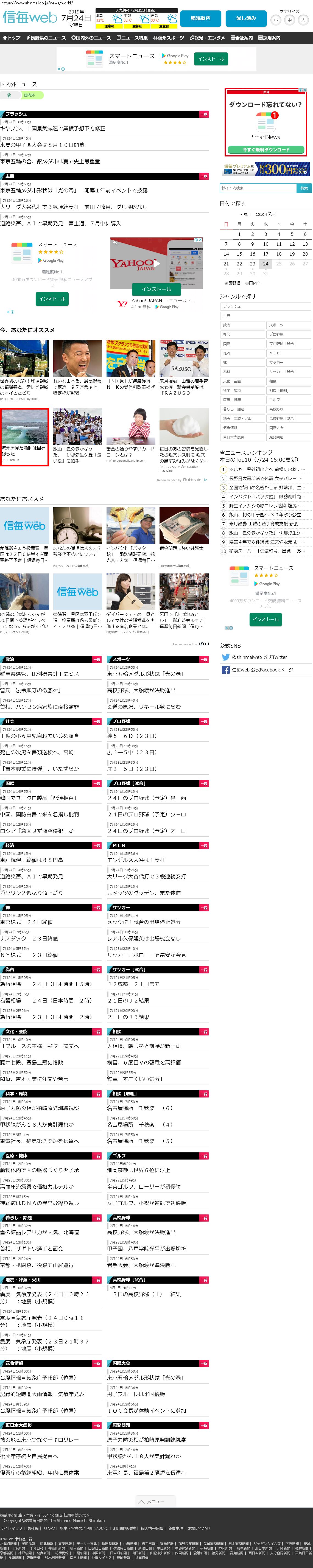This screenshot has height=1568, width=313.
Task: Click the 試し読み button
Action: [246, 18]
